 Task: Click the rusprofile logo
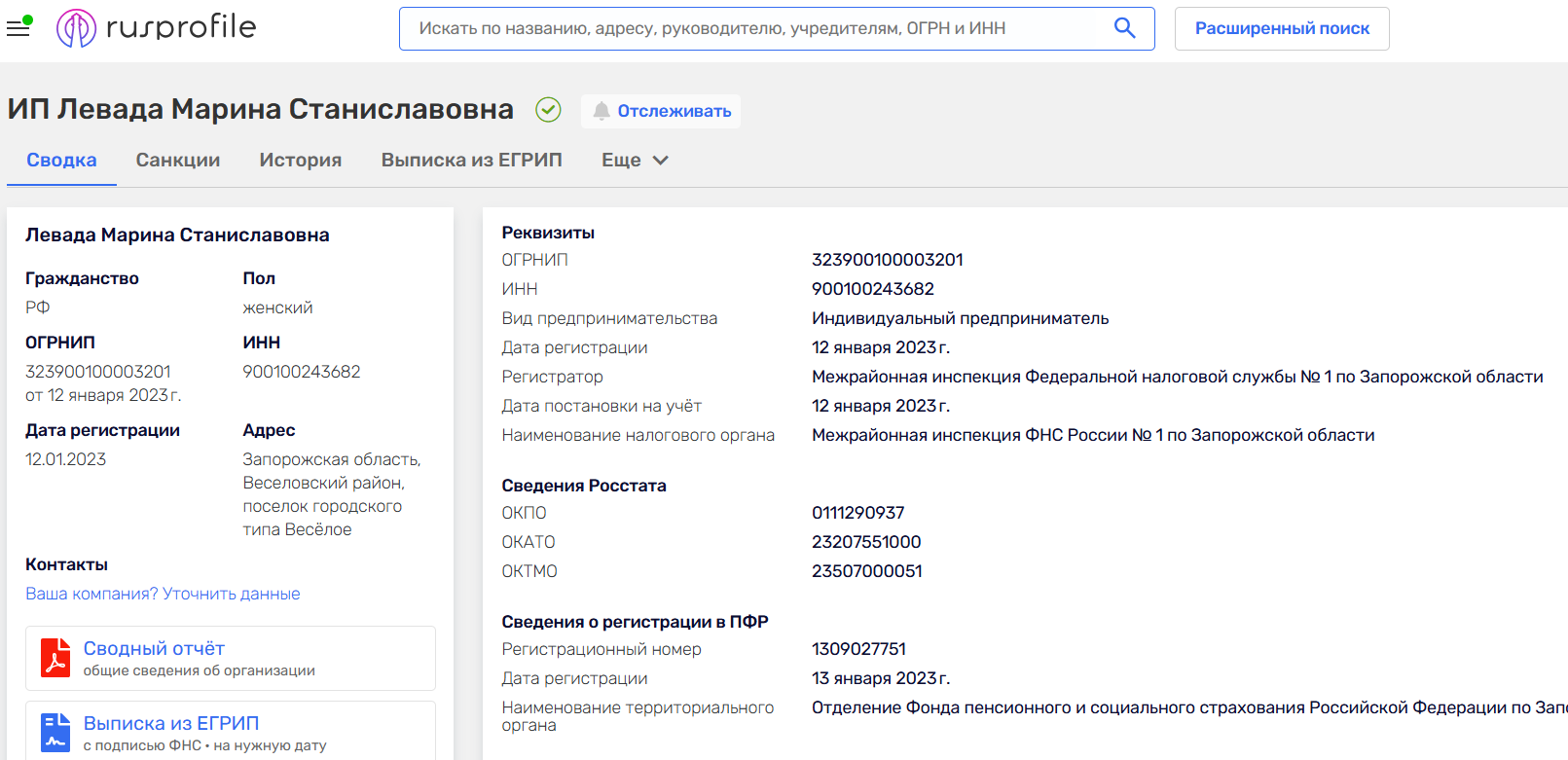tap(157, 27)
